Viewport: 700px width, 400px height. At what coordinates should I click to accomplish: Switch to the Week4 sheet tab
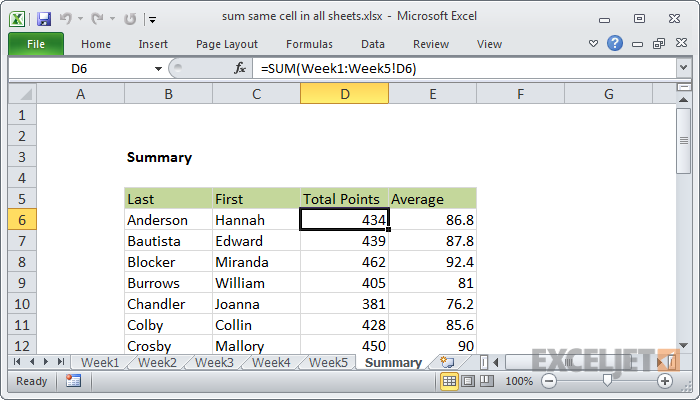(271, 362)
